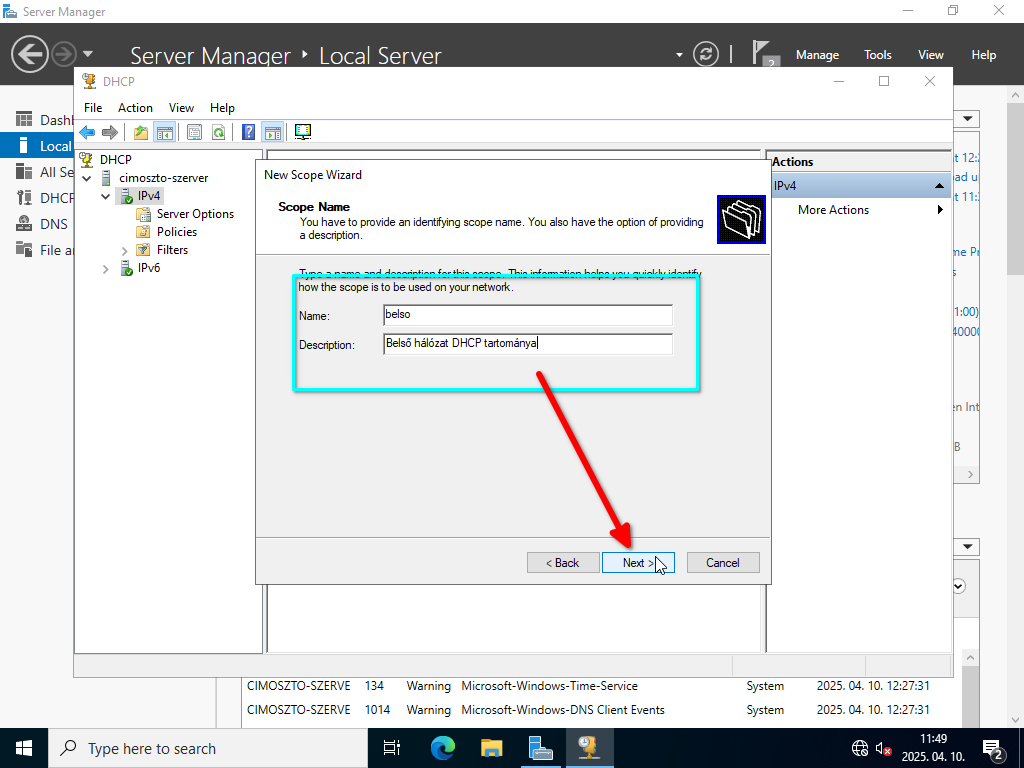Click the Export List toolbar icon

pyautogui.click(x=194, y=132)
